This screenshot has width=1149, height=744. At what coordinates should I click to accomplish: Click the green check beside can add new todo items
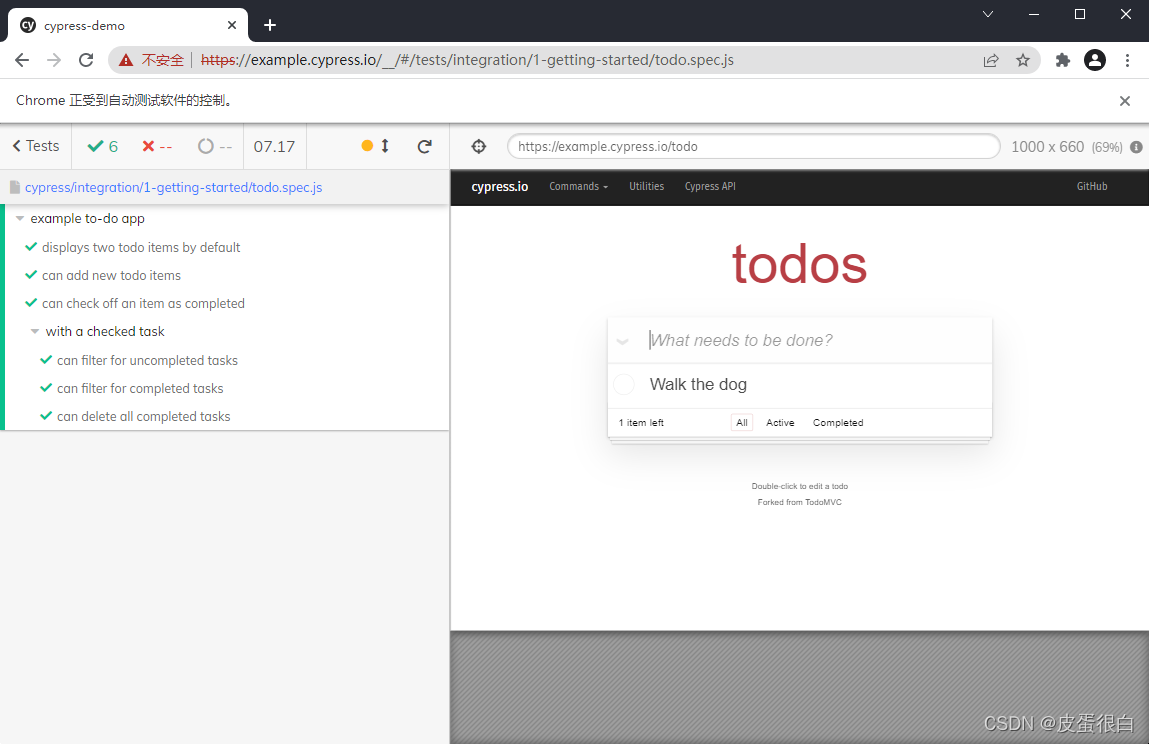tap(31, 275)
